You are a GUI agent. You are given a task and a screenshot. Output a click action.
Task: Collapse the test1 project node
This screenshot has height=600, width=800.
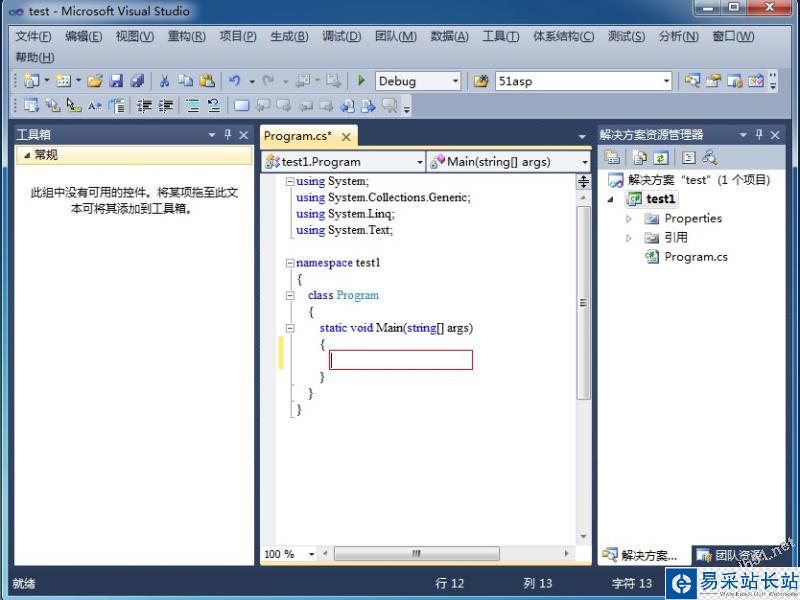pyautogui.click(x=610, y=199)
